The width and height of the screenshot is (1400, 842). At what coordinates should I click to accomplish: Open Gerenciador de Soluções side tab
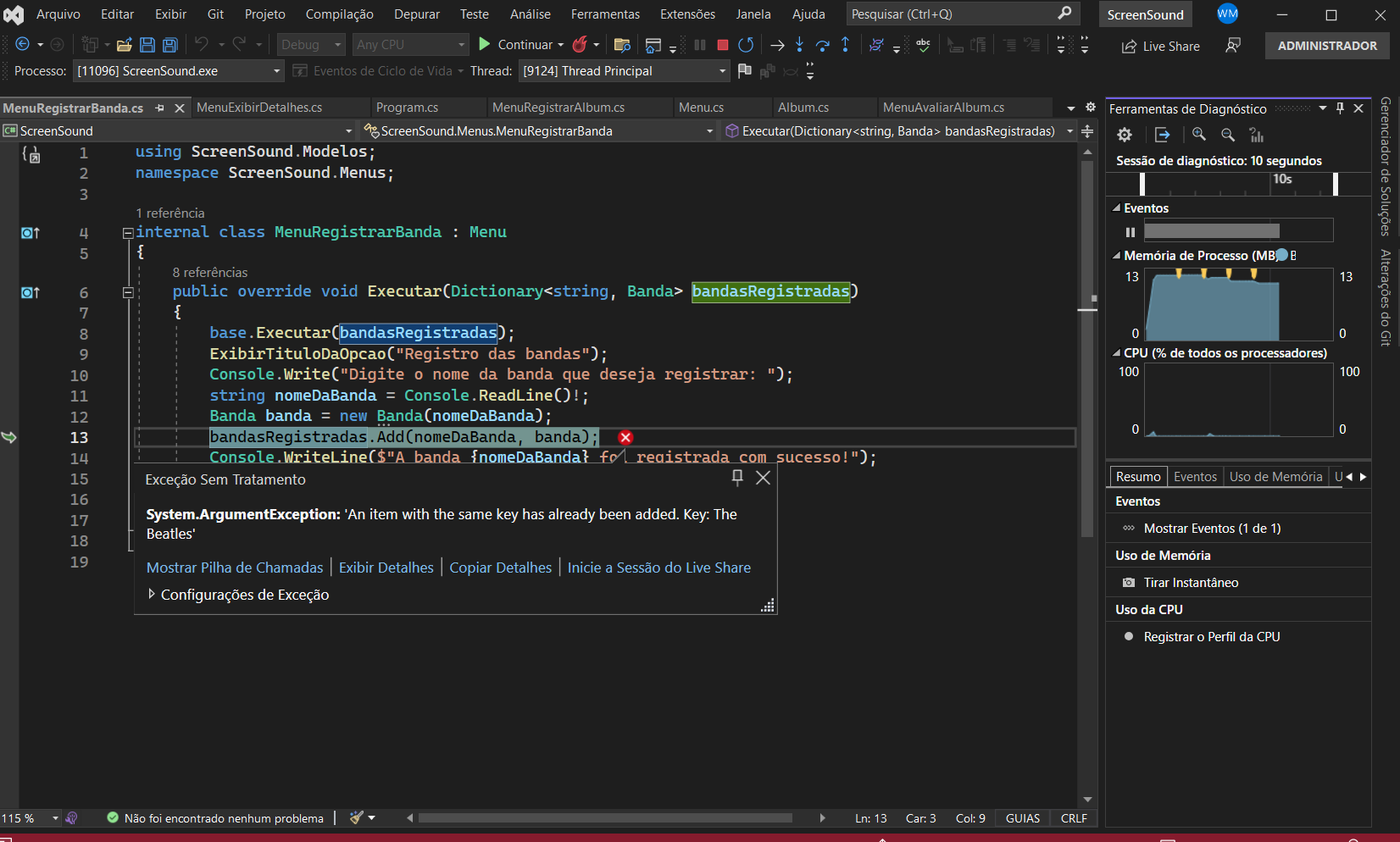tap(1386, 166)
